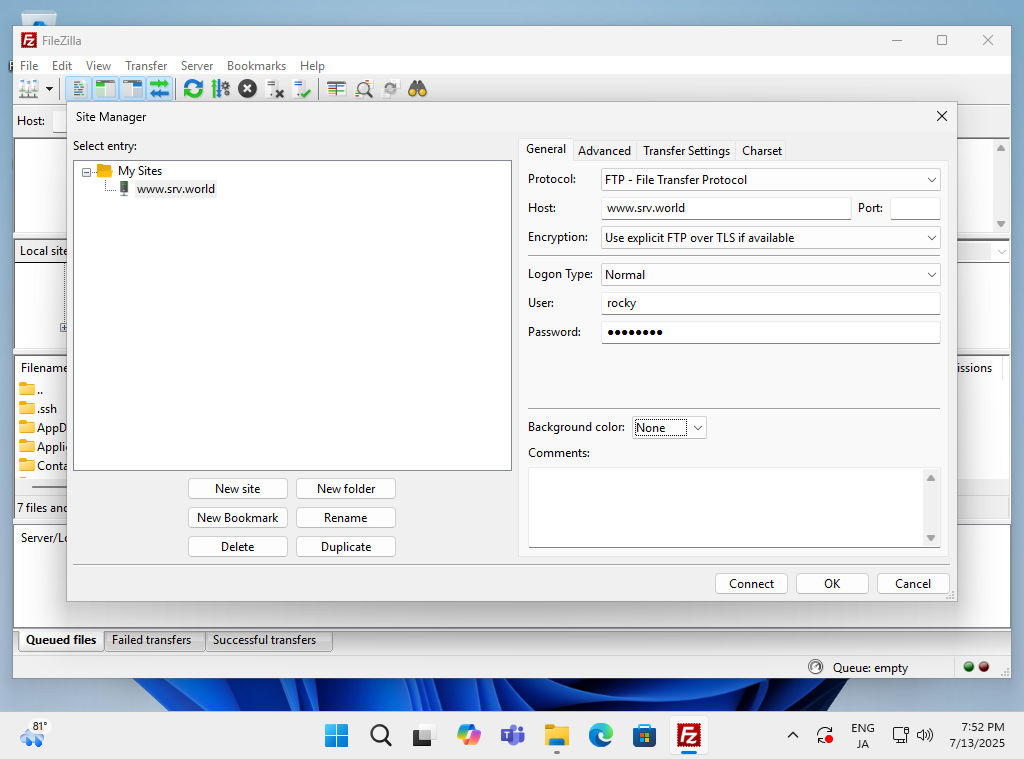This screenshot has width=1024, height=759.
Task: Toggle message log display toolbar icon
Action: coord(78,89)
